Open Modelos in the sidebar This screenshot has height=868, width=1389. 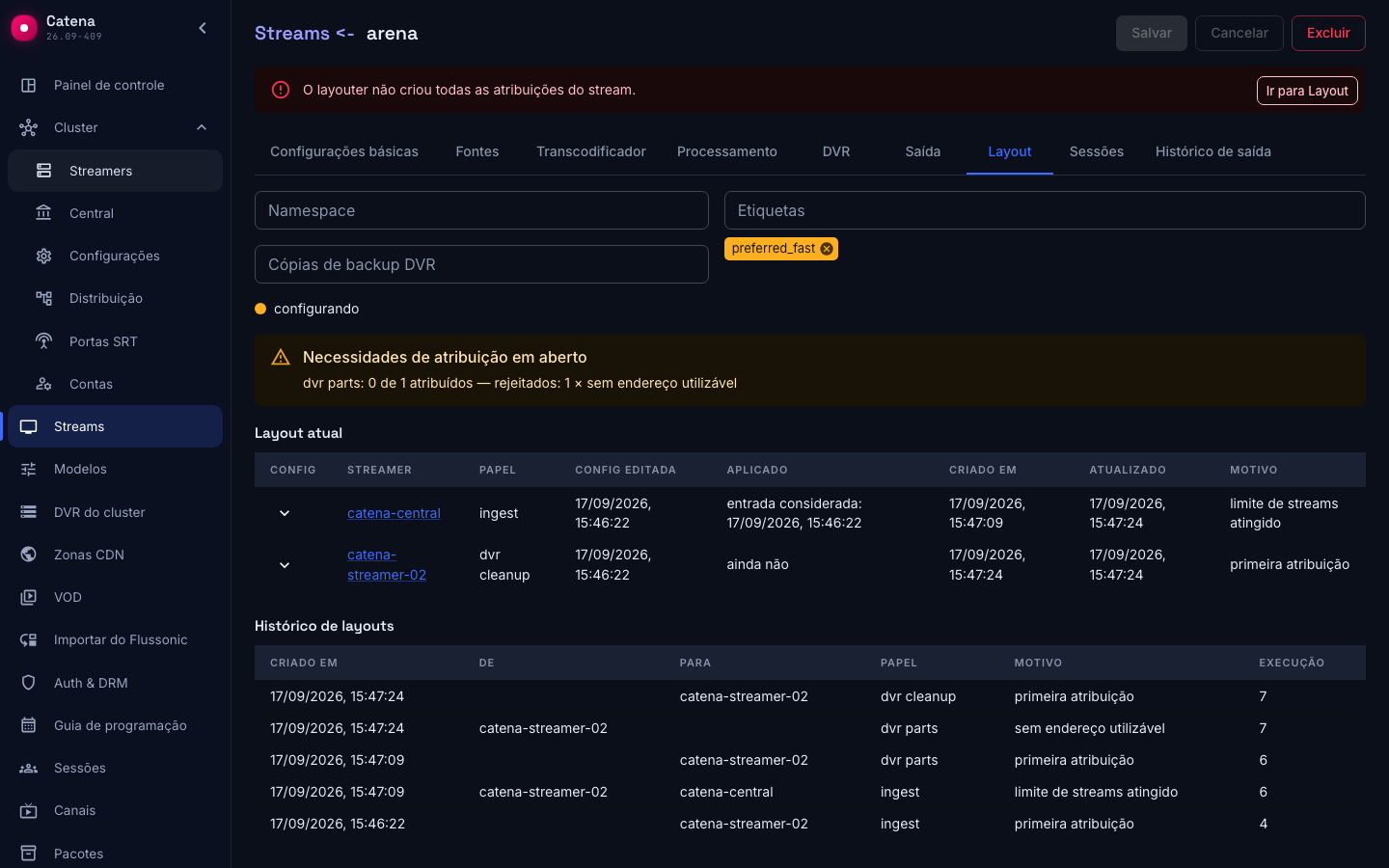tap(115, 469)
